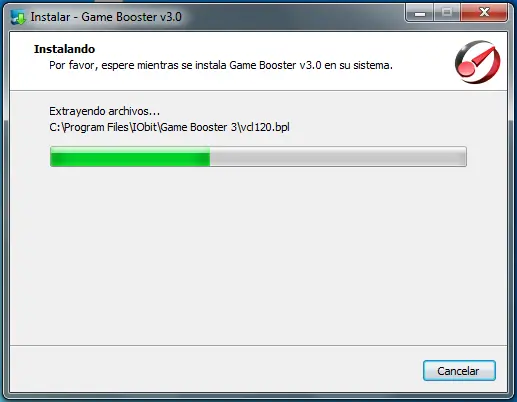This screenshot has width=517, height=402.
Task: Click the green filled part of progress bar
Action: (x=130, y=156)
